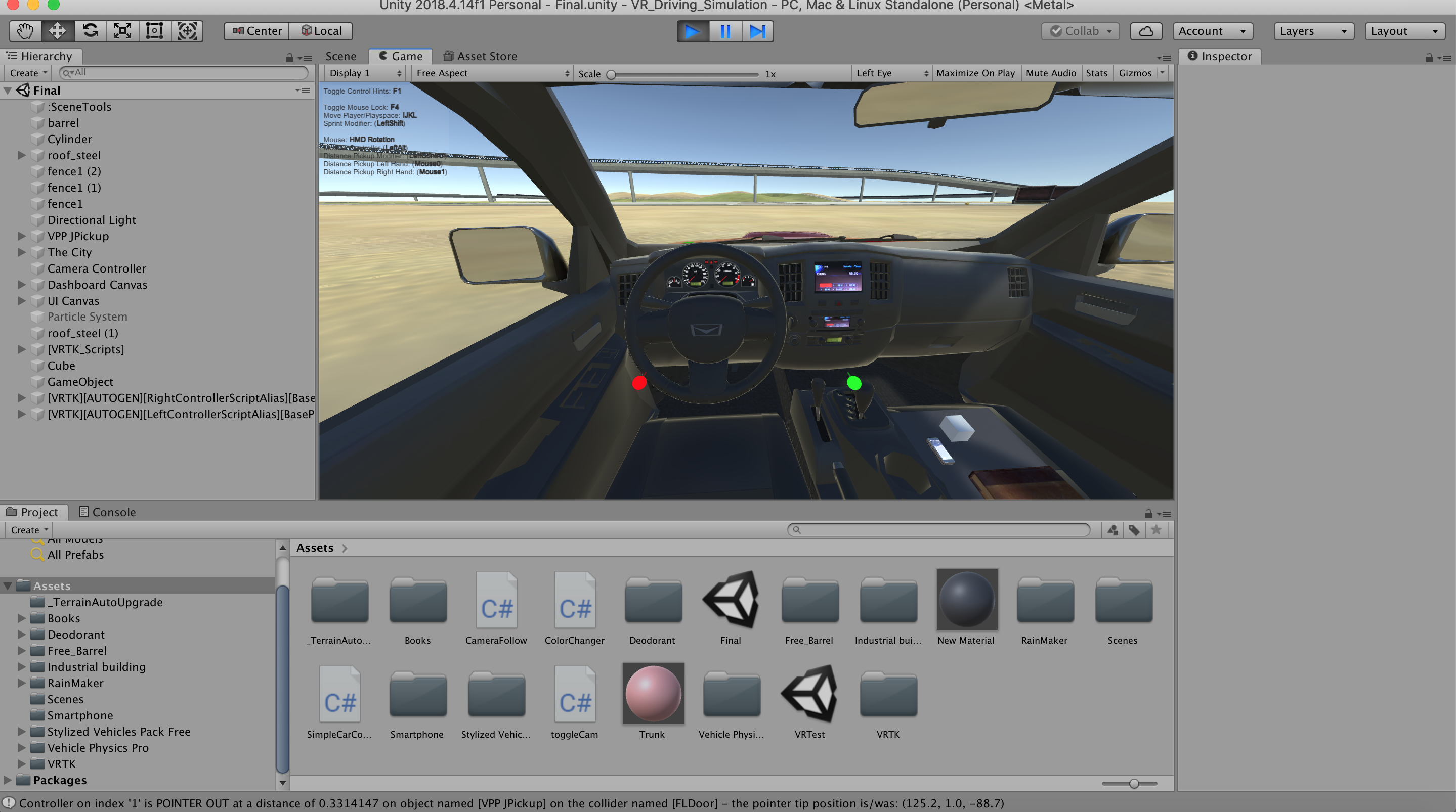Select the Move tool
The width and height of the screenshot is (1456, 812).
(x=57, y=31)
